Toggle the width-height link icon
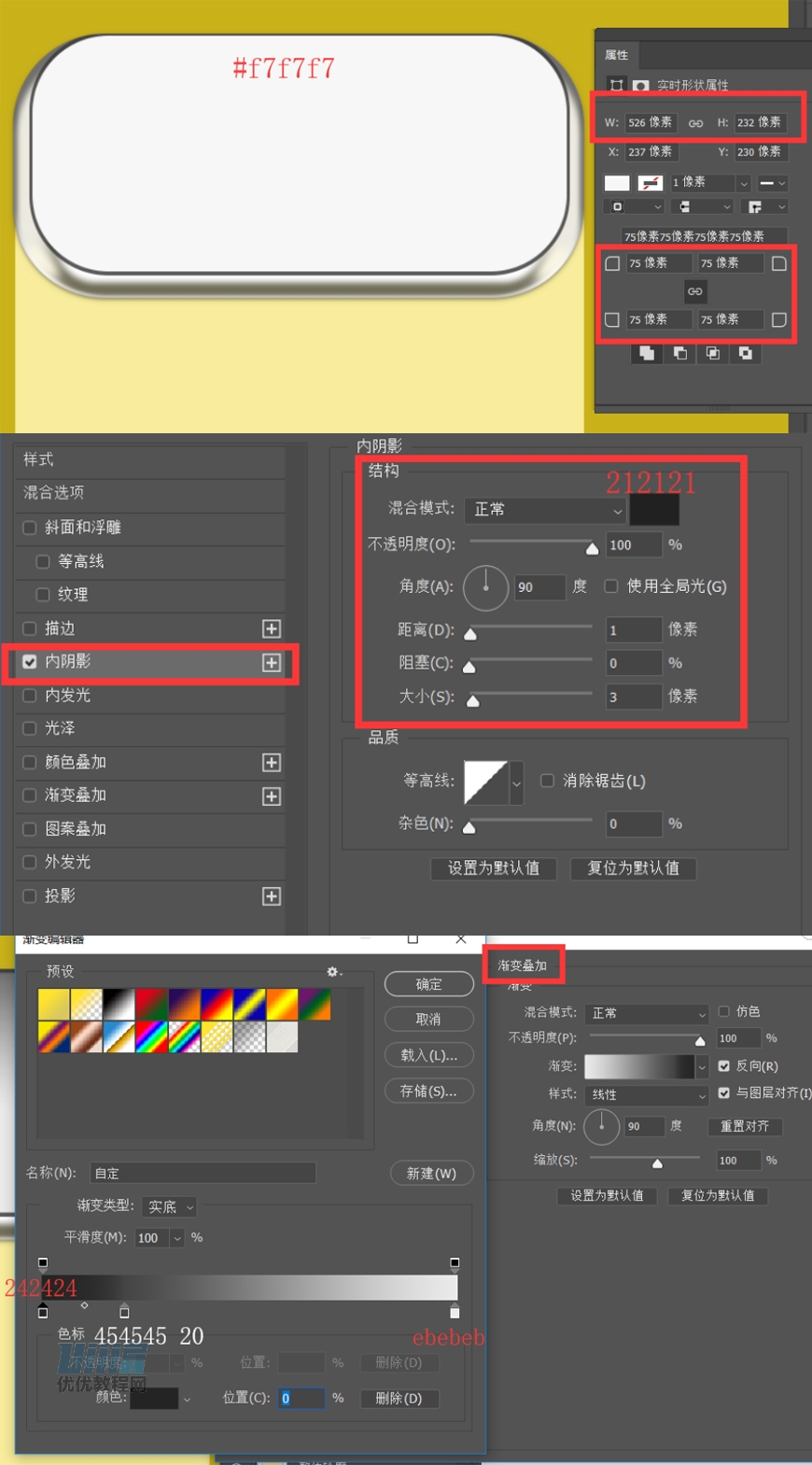The image size is (812, 1465). point(695,123)
